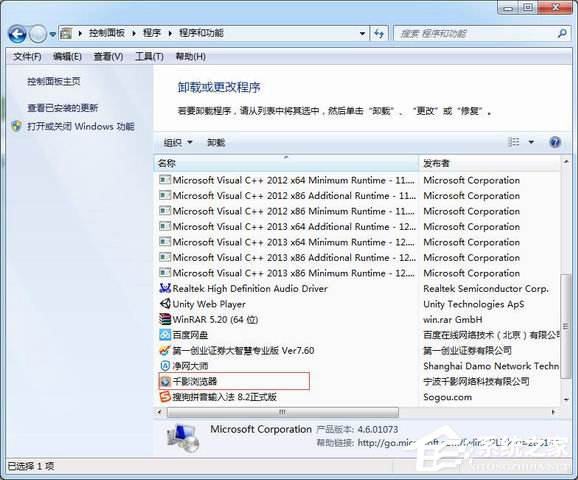Select 千影浏览器 program name
Screen dimensions: 578x480
tap(195, 382)
